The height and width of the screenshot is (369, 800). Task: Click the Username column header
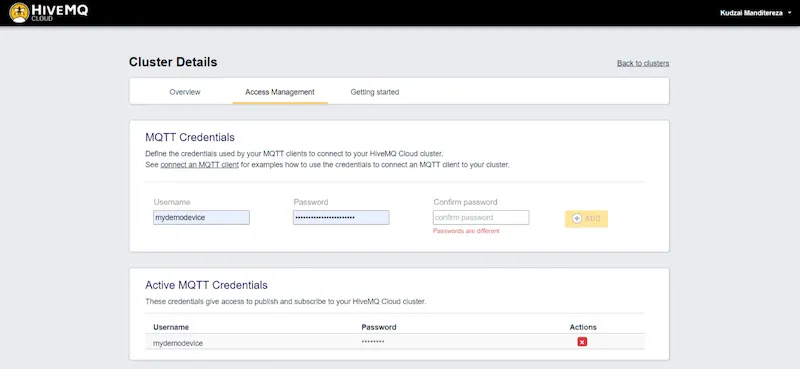point(171,327)
